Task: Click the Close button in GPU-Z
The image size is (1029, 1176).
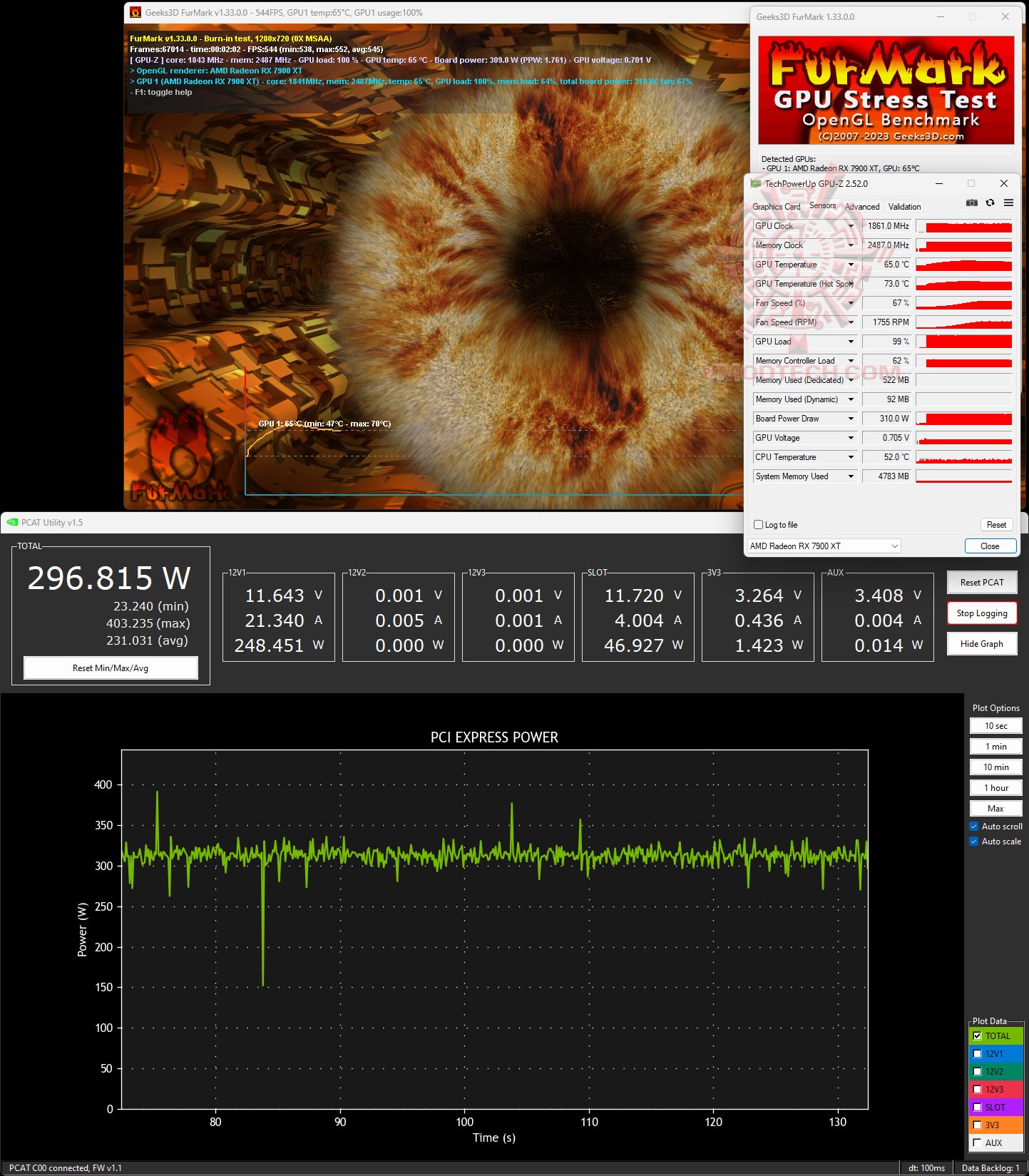Action: pyautogui.click(x=990, y=546)
